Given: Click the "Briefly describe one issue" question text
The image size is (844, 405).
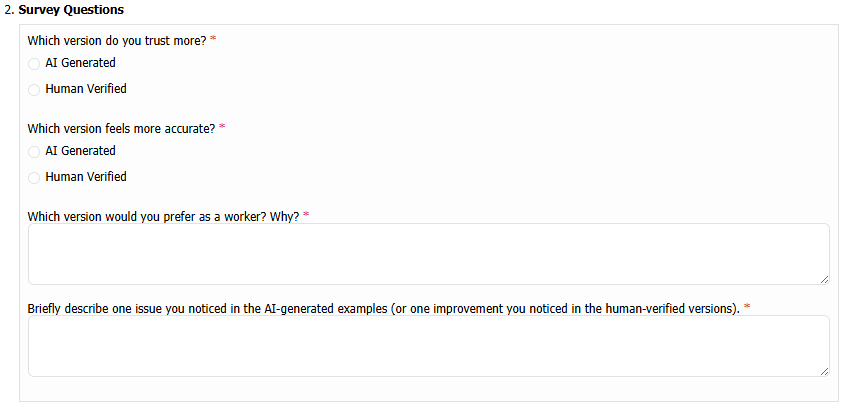Looking at the screenshot, I should 383,307.
